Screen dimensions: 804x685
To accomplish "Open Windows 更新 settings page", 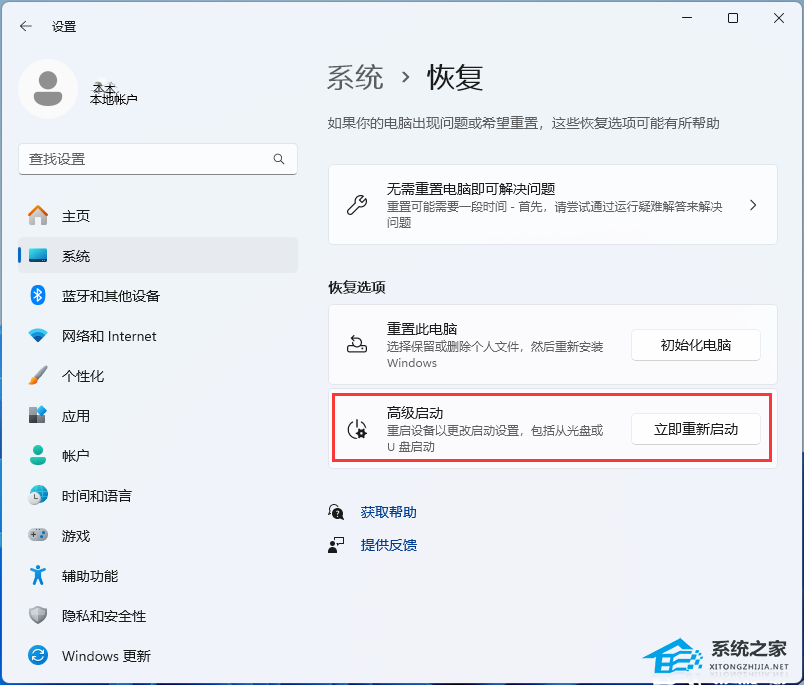I will [158, 655].
